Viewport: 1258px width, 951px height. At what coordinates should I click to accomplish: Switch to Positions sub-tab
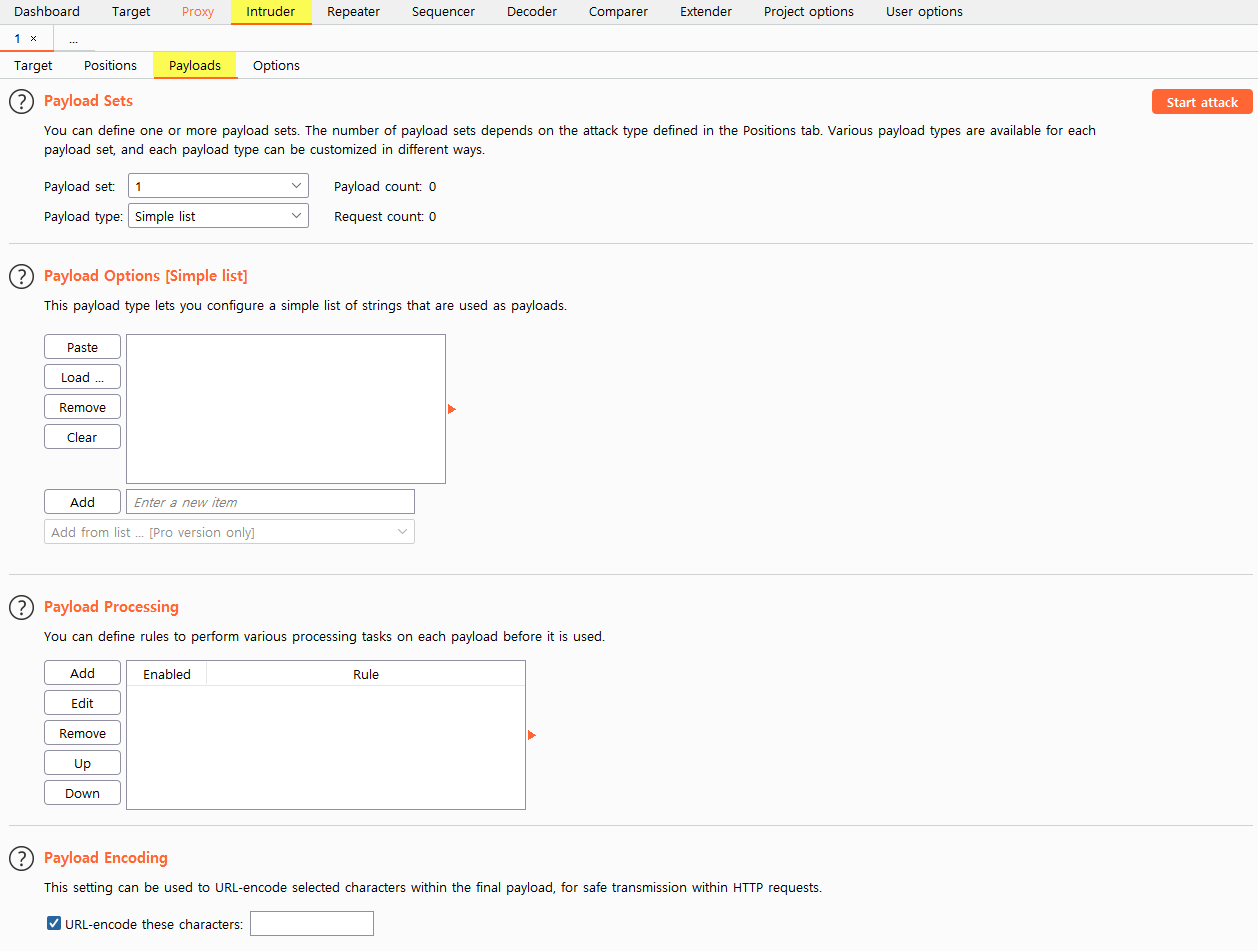coord(110,65)
